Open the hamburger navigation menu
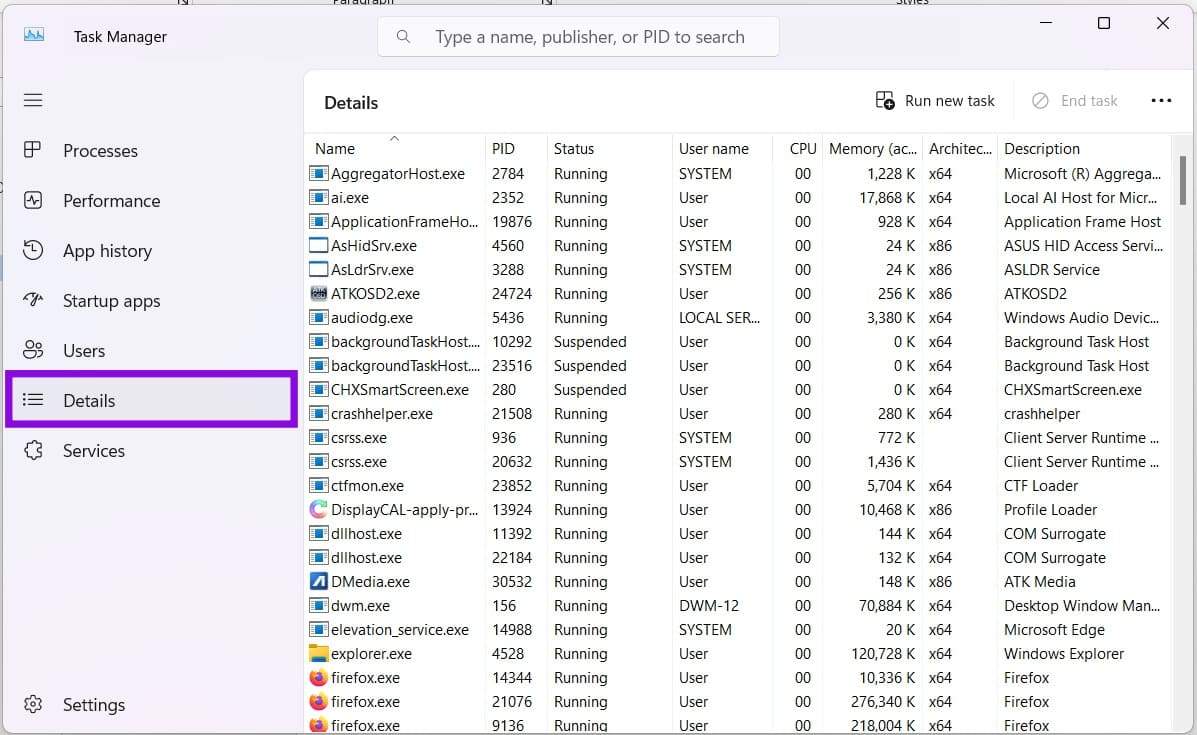 tap(33, 100)
